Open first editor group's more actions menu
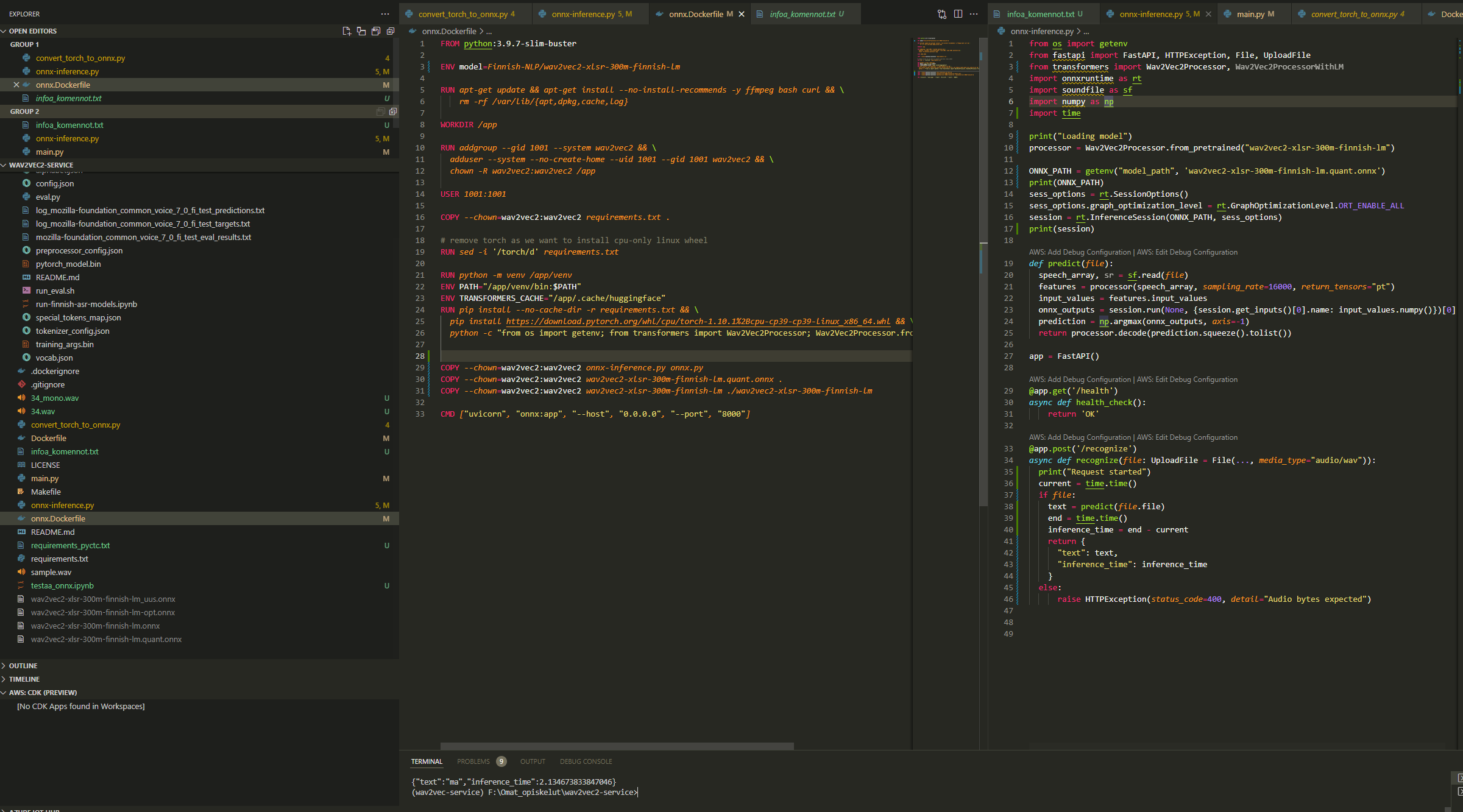The width and height of the screenshot is (1463, 812). coord(974,14)
